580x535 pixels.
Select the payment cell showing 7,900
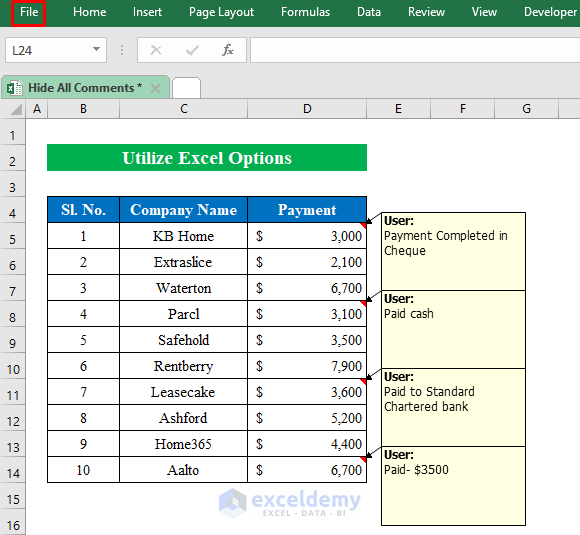[x=307, y=366]
